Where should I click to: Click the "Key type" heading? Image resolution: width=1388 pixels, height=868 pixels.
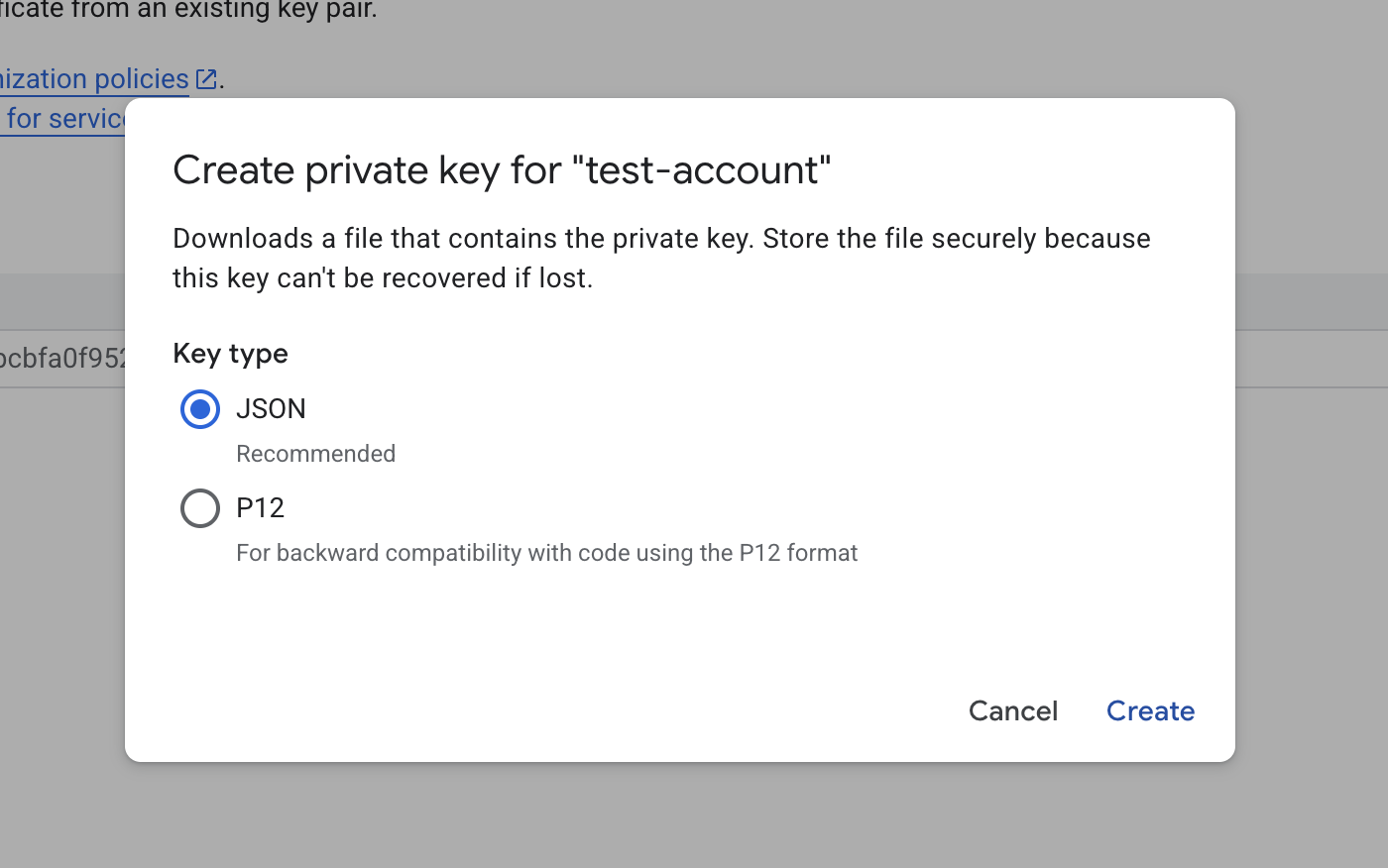[x=230, y=354]
